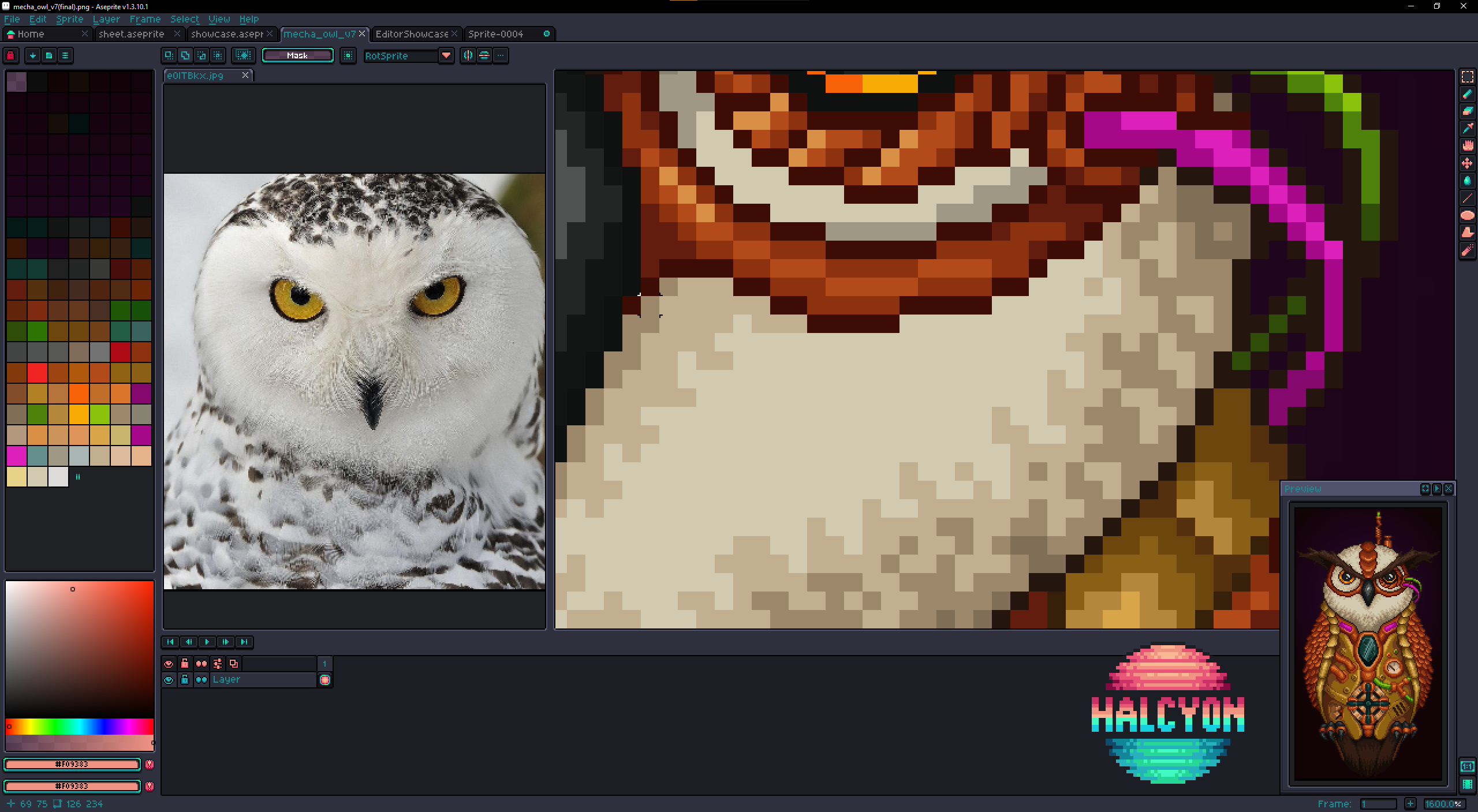Select the Hand tool
Viewport: 1478px width, 812px height.
pos(1467,146)
